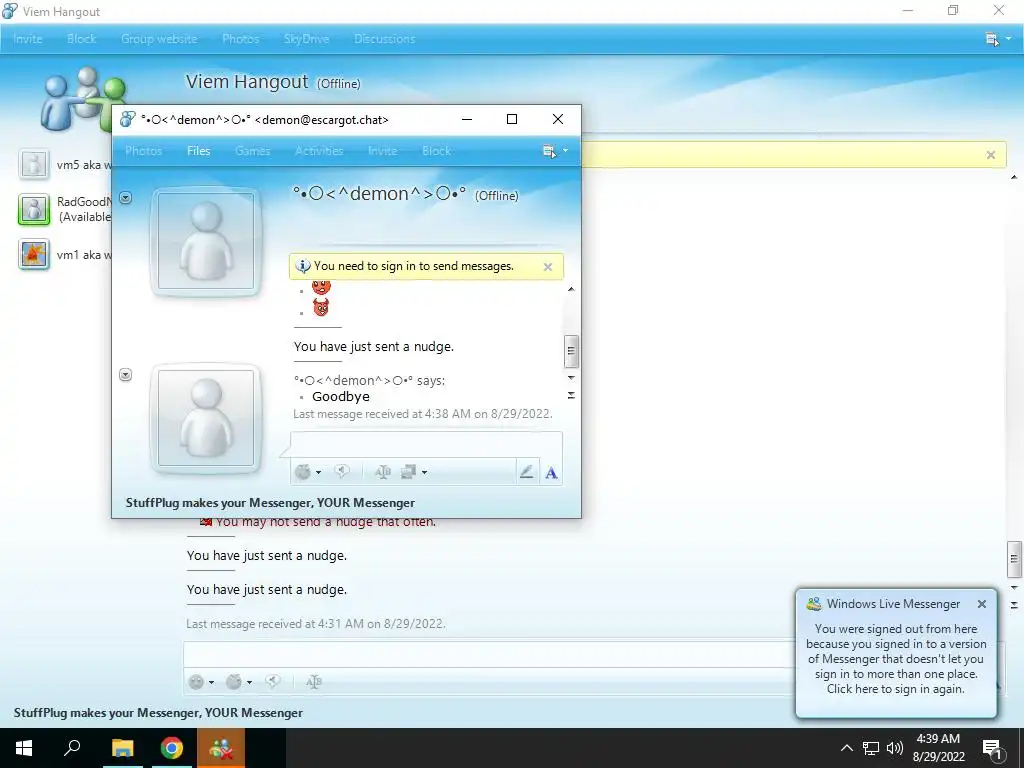
Task: Click the info icon in sign-in notice
Action: [302, 266]
